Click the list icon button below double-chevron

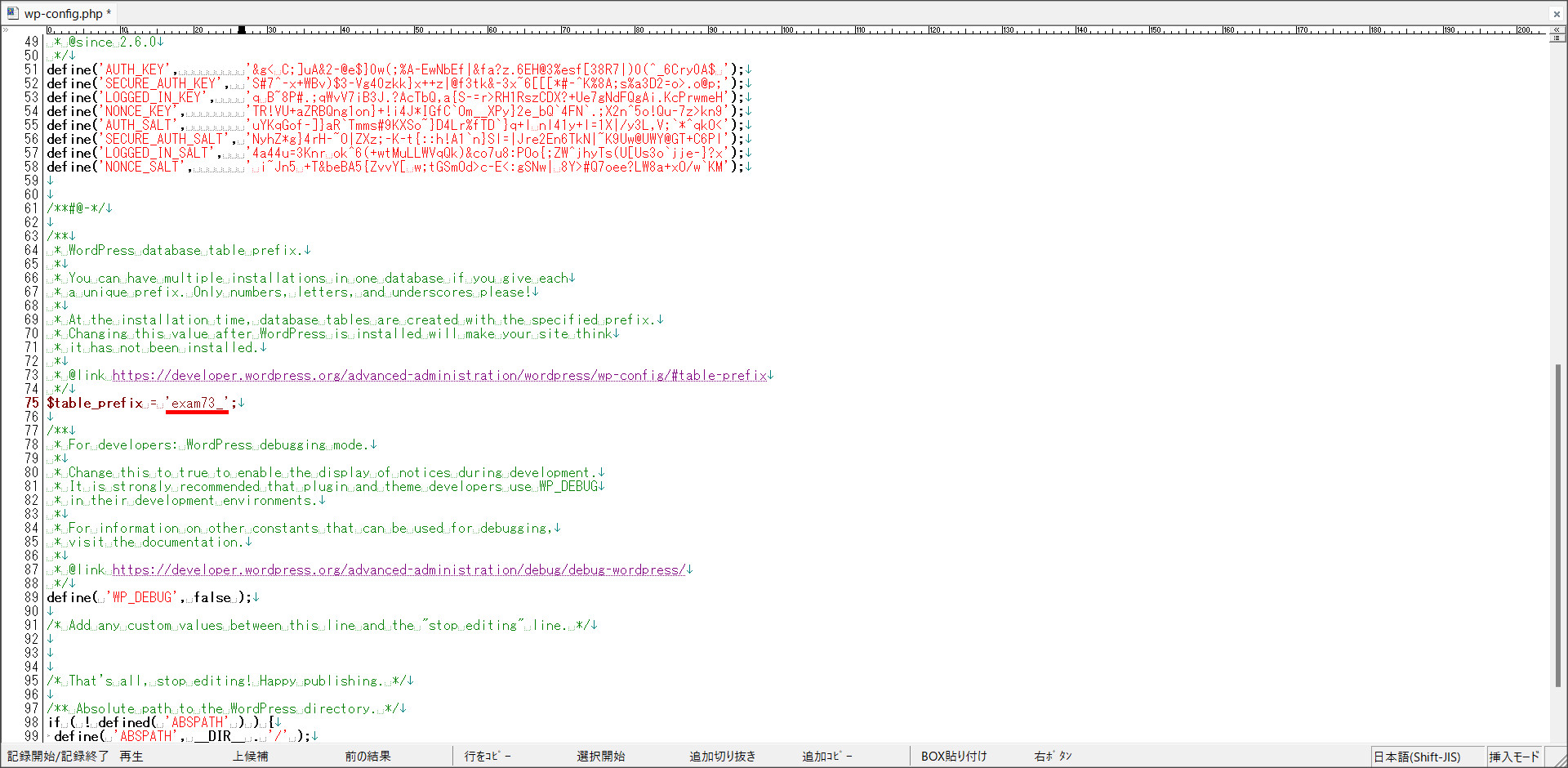click(1557, 38)
